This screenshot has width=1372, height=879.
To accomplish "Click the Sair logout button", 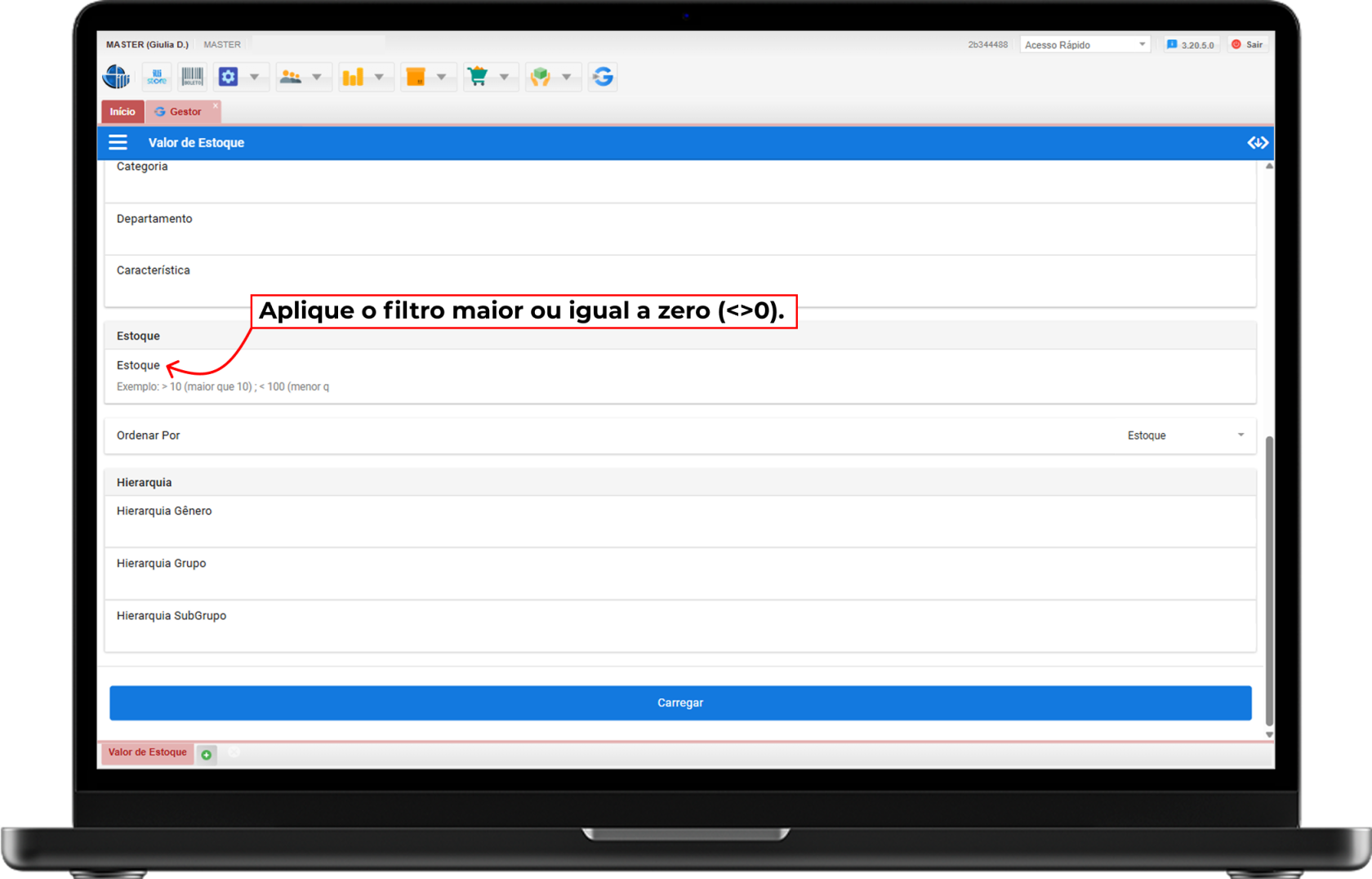I will pyautogui.click(x=1247, y=45).
